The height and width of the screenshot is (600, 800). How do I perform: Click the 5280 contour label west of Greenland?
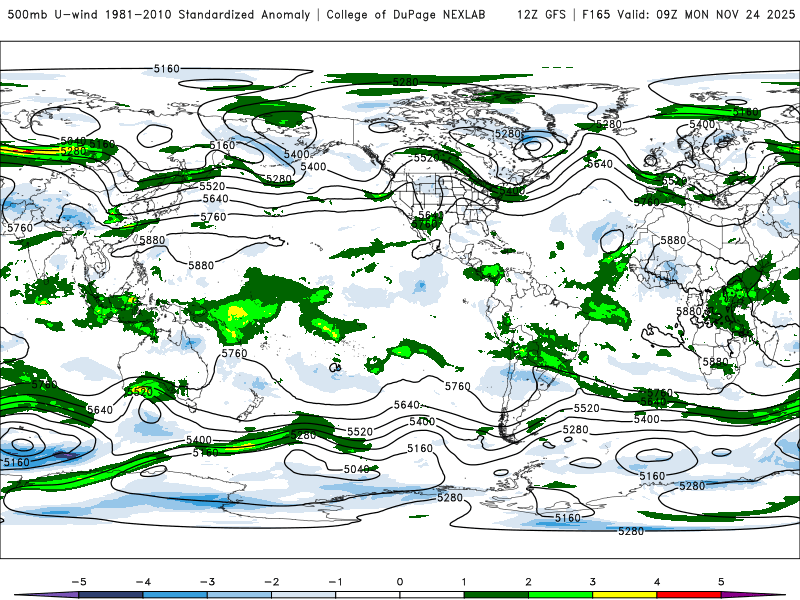click(508, 134)
